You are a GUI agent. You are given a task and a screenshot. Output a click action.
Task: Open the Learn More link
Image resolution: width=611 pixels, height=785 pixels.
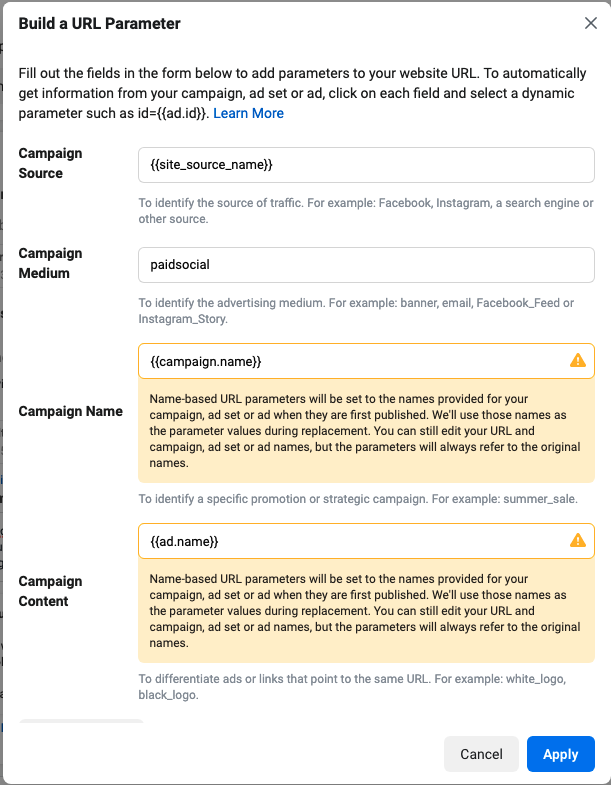[248, 113]
